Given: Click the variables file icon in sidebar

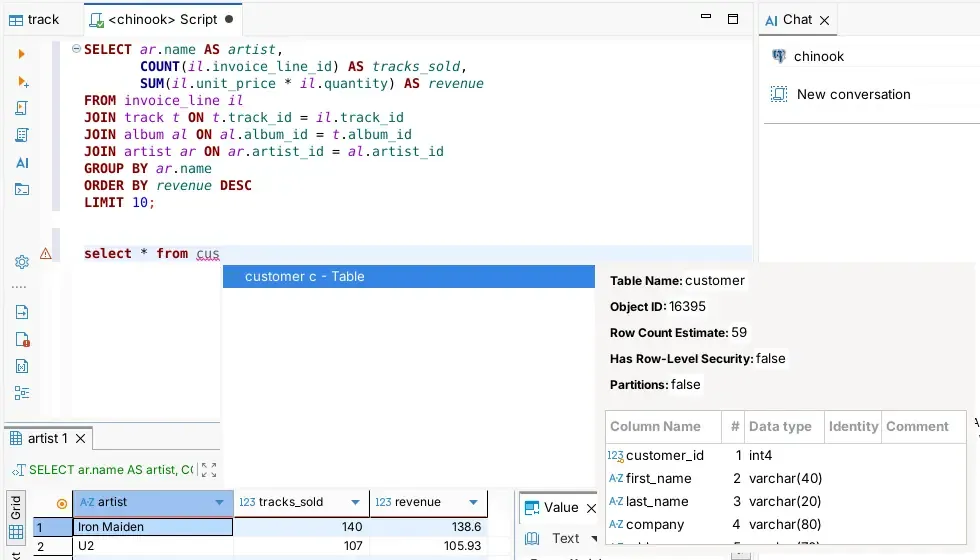Looking at the screenshot, I should click(x=22, y=366).
